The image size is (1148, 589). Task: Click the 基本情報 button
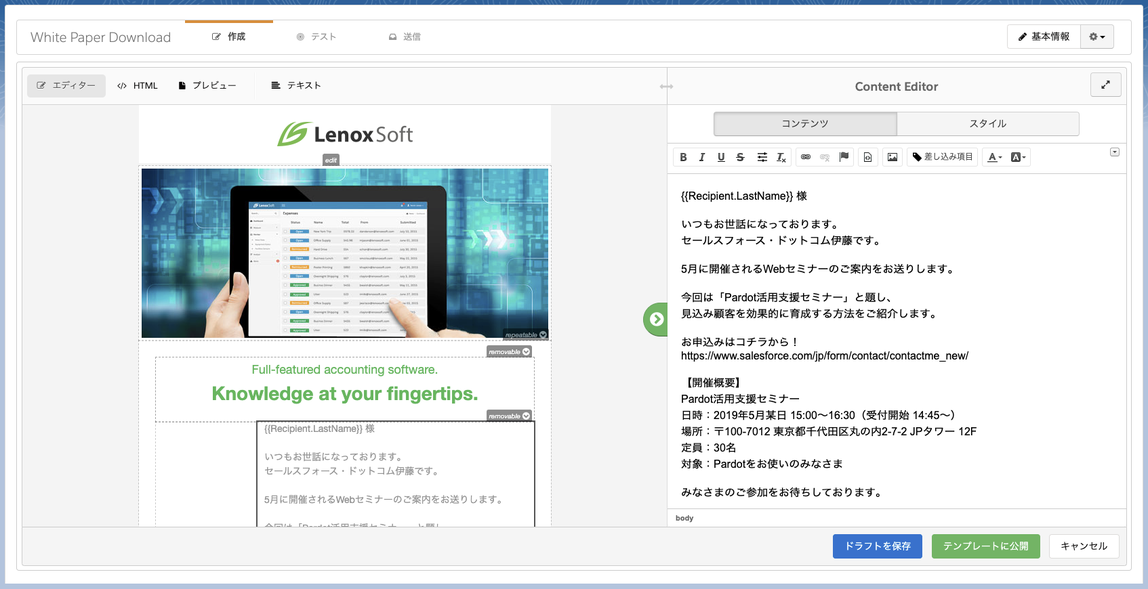pos(1044,37)
